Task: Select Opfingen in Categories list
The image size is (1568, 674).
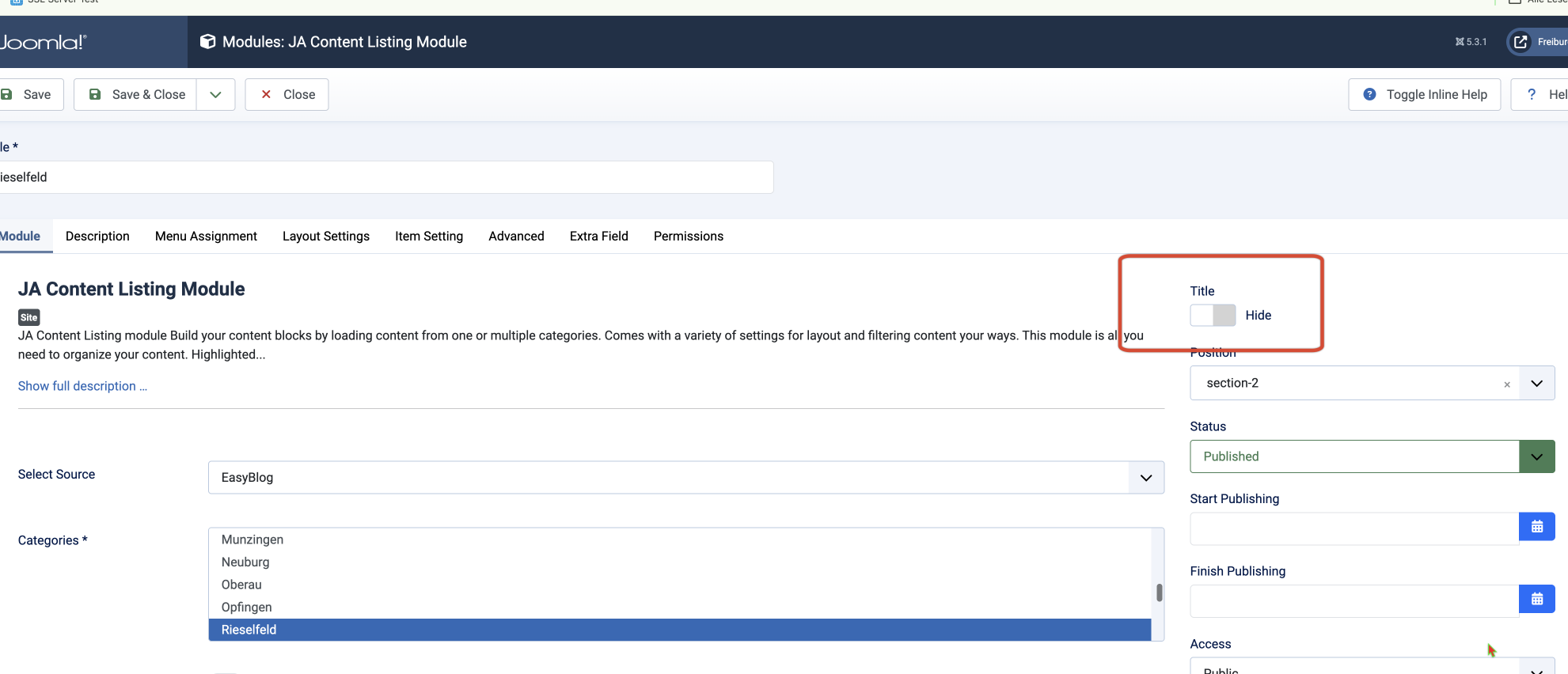Action: 680,607
